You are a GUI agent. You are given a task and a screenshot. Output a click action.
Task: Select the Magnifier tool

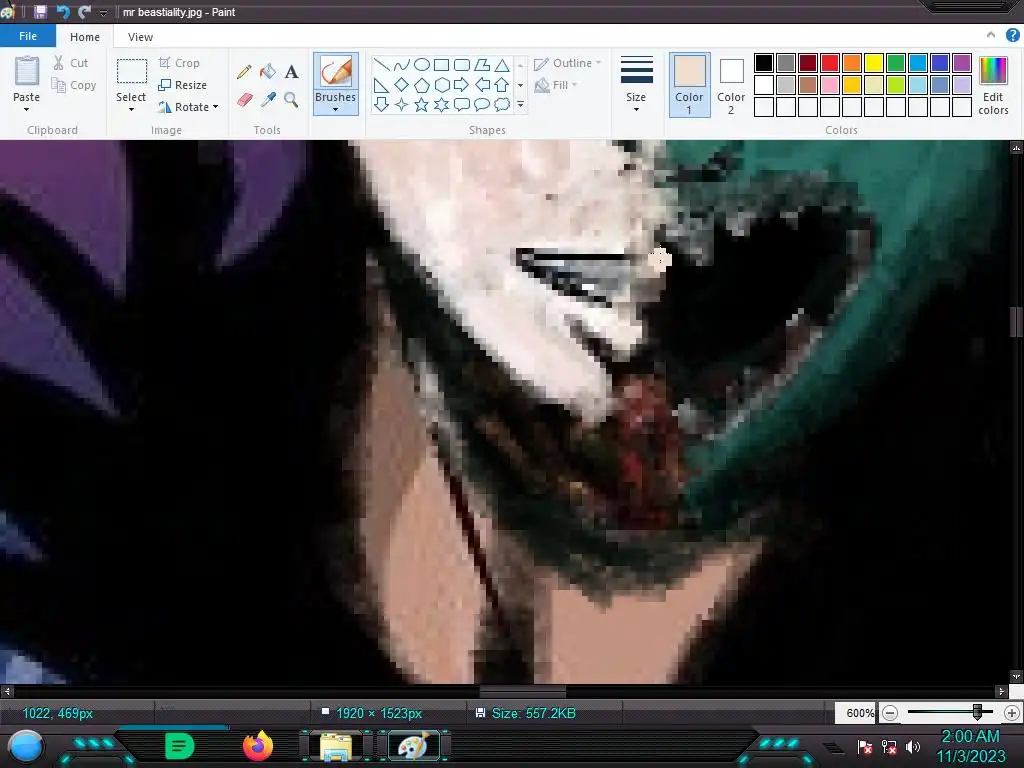[291, 99]
